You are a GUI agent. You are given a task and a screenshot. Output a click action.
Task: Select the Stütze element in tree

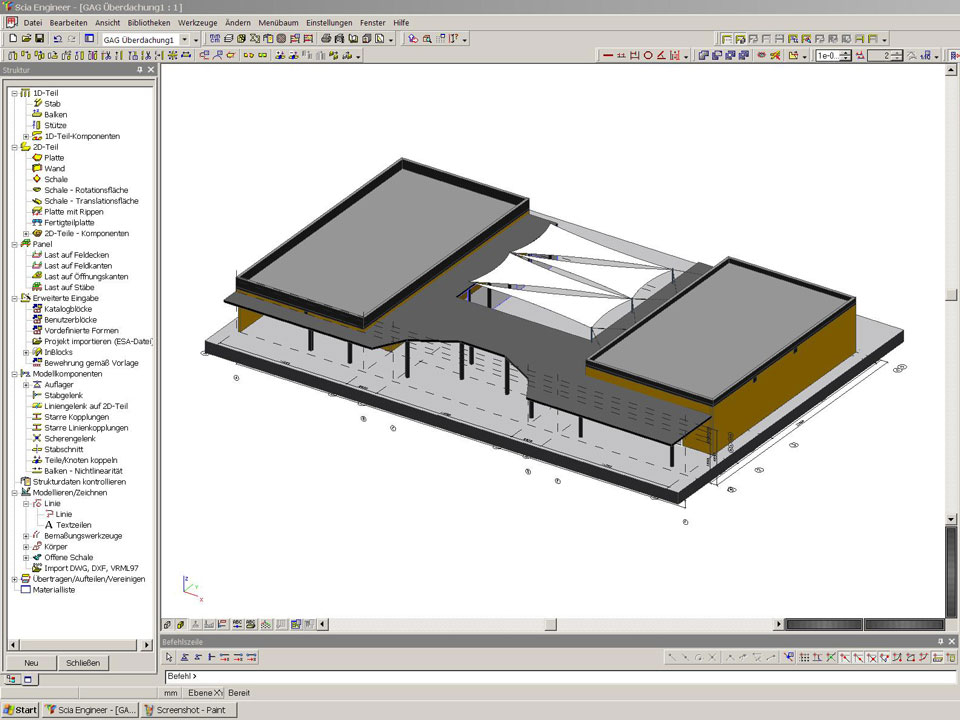click(55, 125)
